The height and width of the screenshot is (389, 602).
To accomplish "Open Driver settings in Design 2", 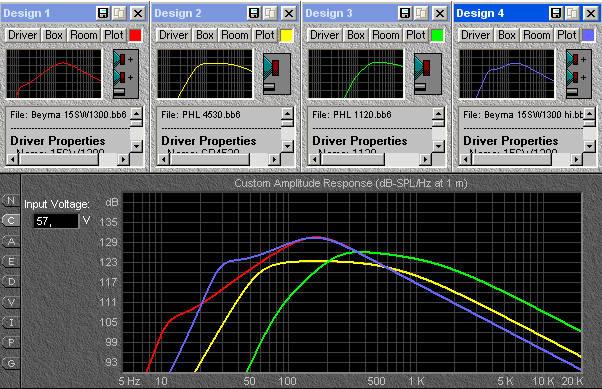I will click(174, 35).
